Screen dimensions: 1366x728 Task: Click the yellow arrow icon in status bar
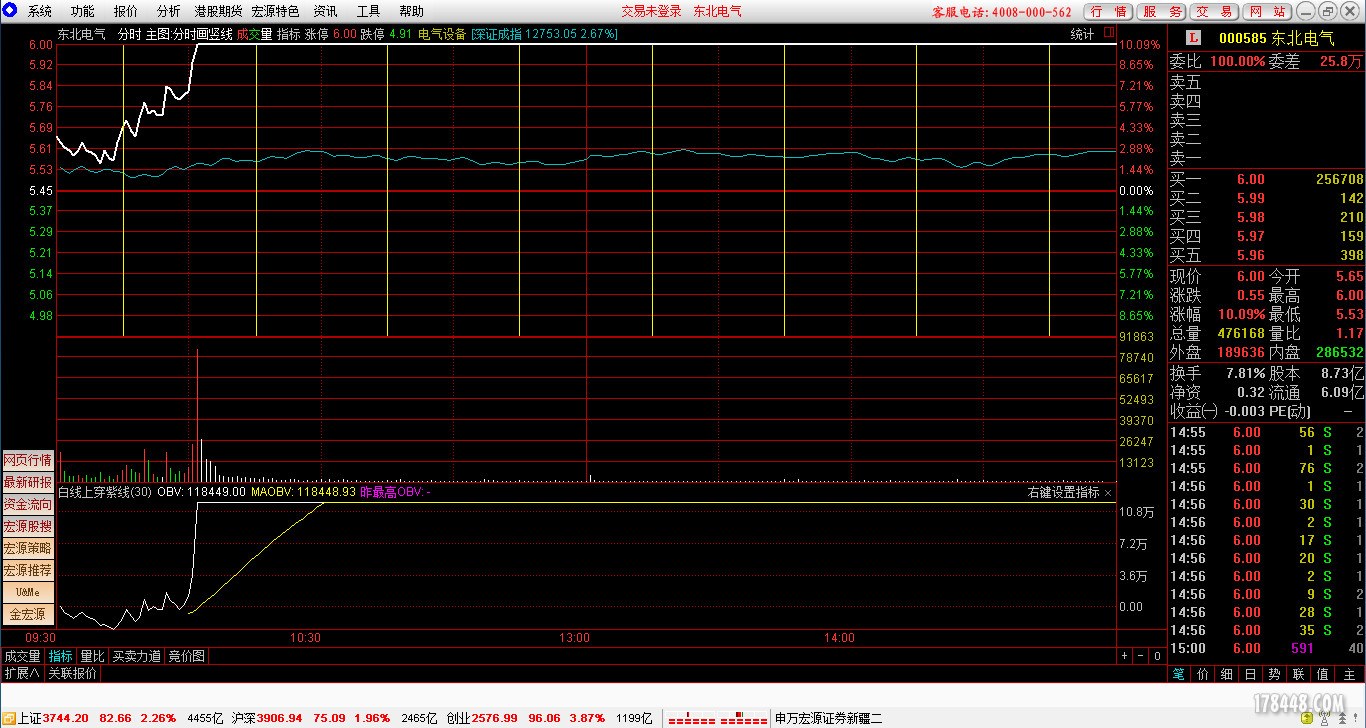tap(1307, 718)
